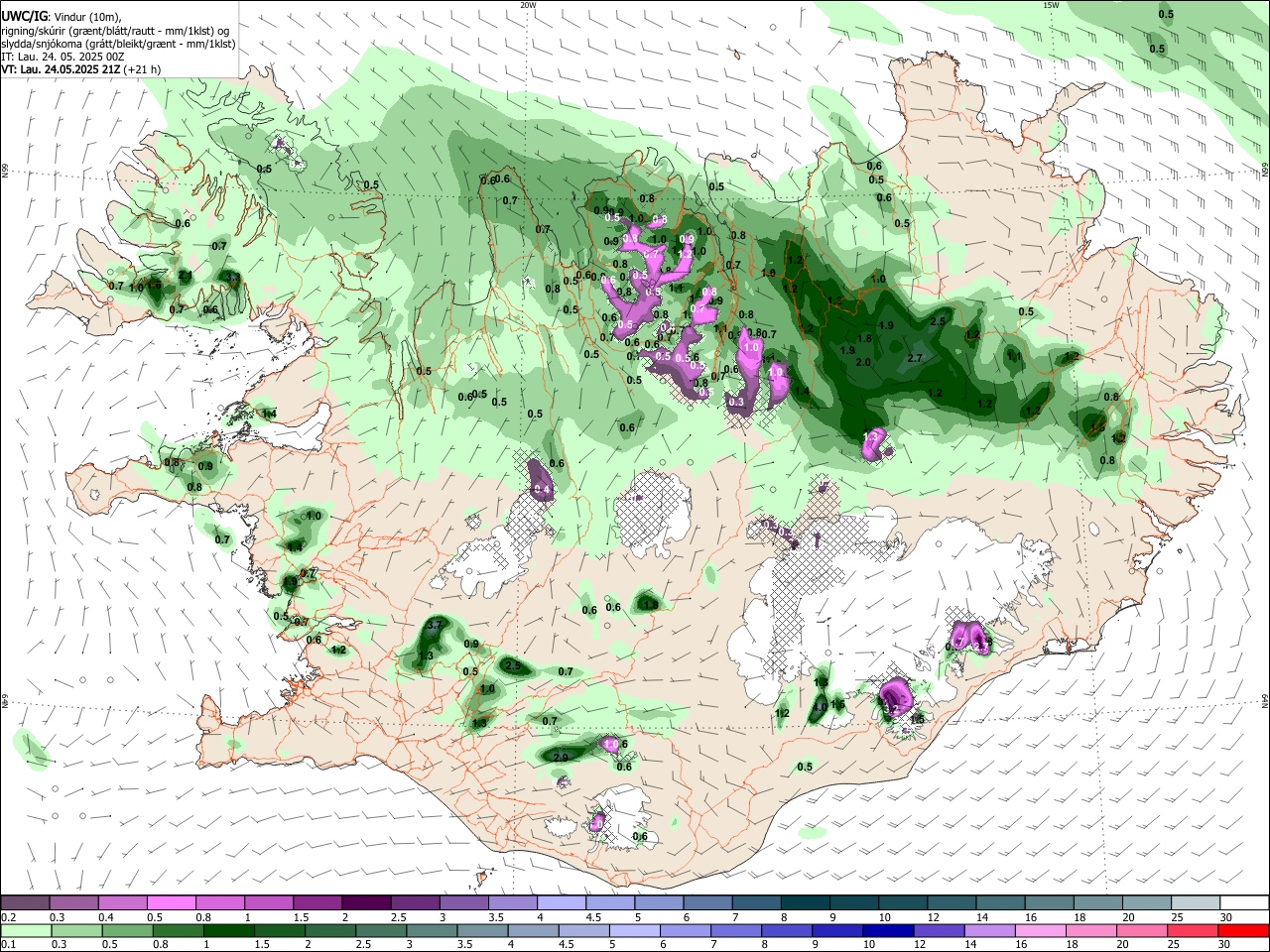Pick dark blue 10 swatch in rain legend
Screen dimensions: 1270x952
tap(887, 930)
